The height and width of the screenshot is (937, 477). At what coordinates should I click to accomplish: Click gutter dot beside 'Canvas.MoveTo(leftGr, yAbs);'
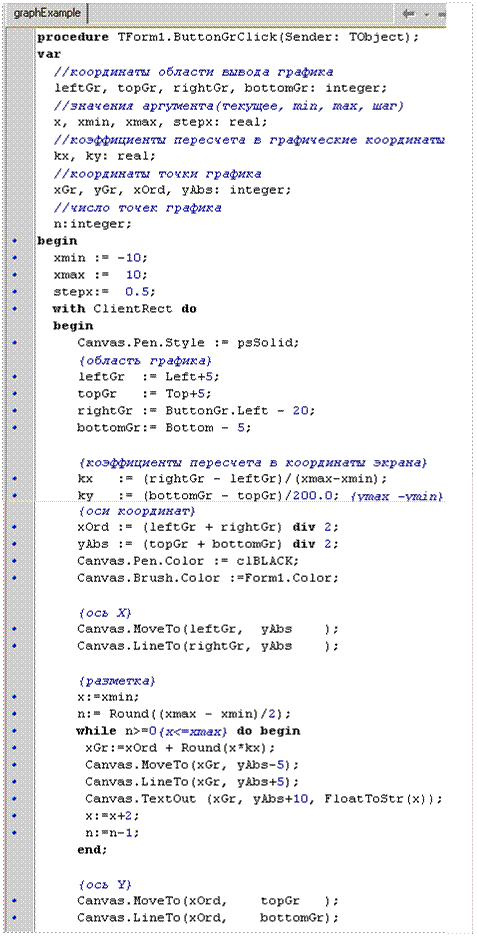(14, 629)
